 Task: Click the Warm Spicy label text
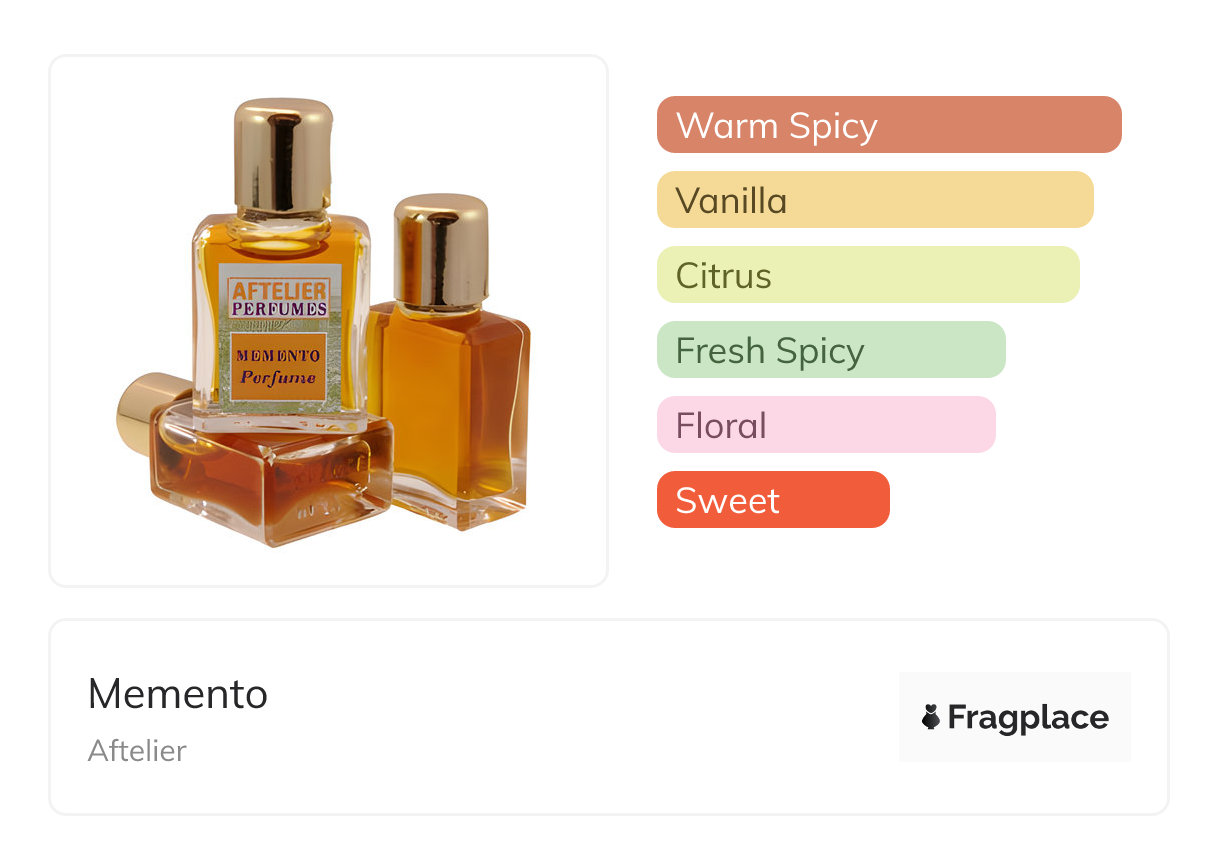point(777,126)
